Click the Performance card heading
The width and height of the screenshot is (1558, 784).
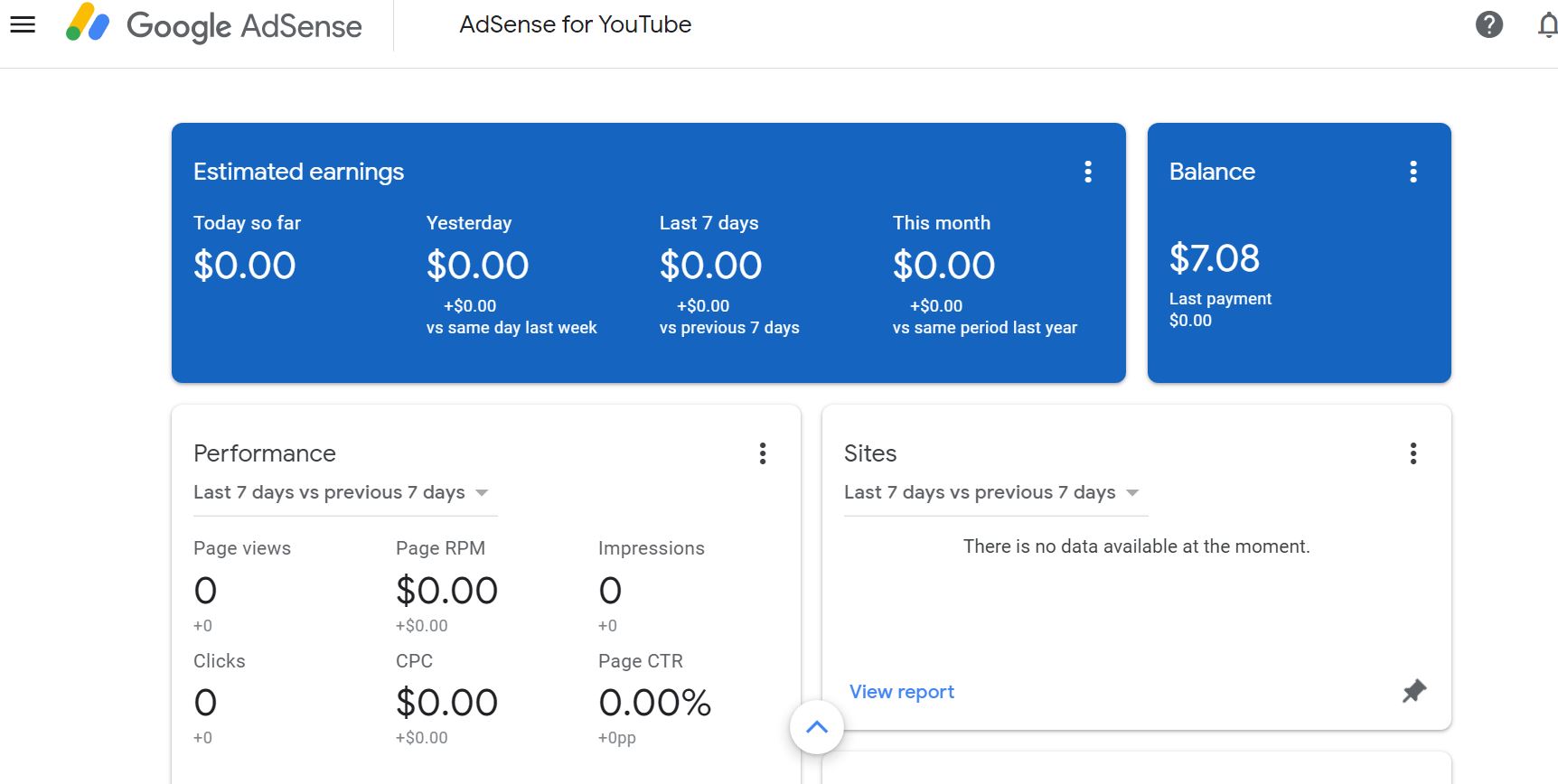pyautogui.click(x=265, y=453)
